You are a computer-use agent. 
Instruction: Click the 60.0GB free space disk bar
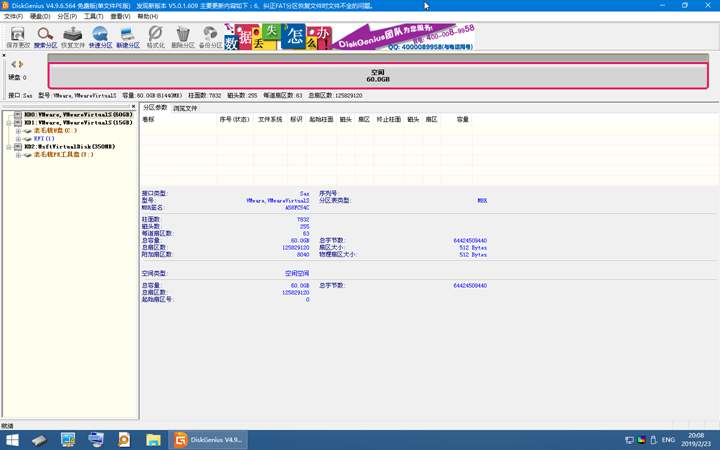tap(377, 76)
